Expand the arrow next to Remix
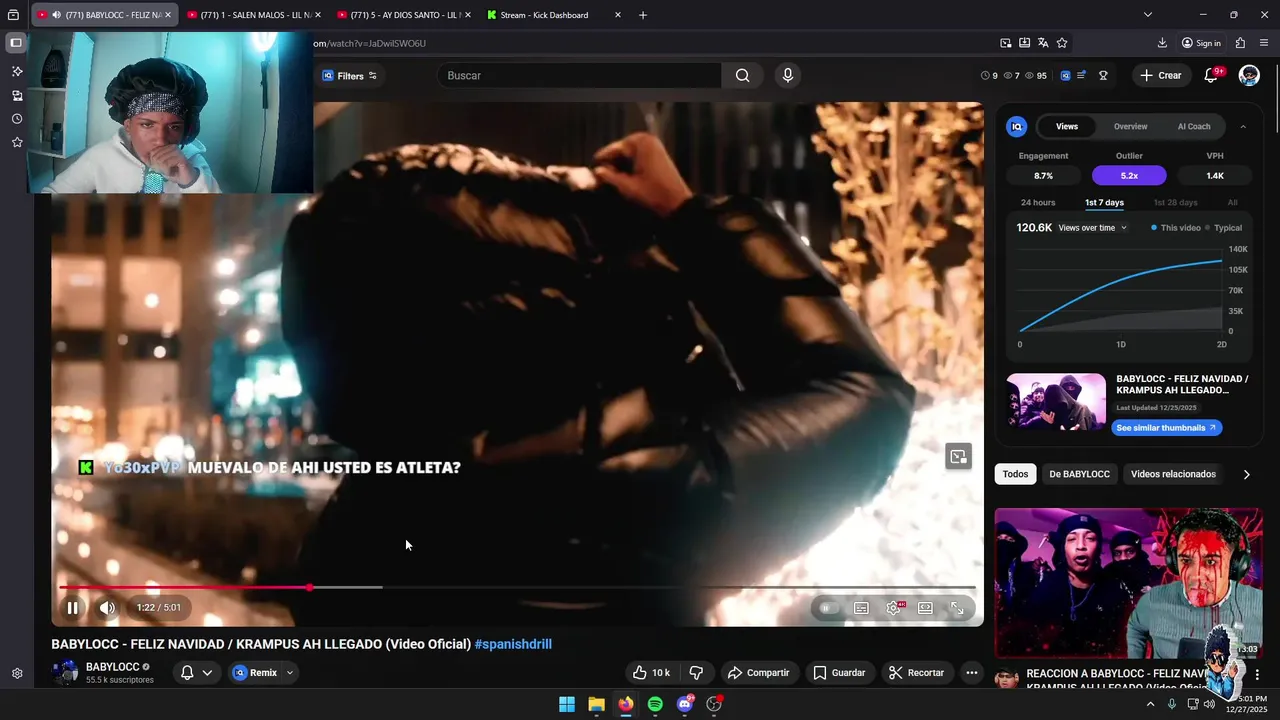Screen dimensions: 1280x720 [290, 673]
